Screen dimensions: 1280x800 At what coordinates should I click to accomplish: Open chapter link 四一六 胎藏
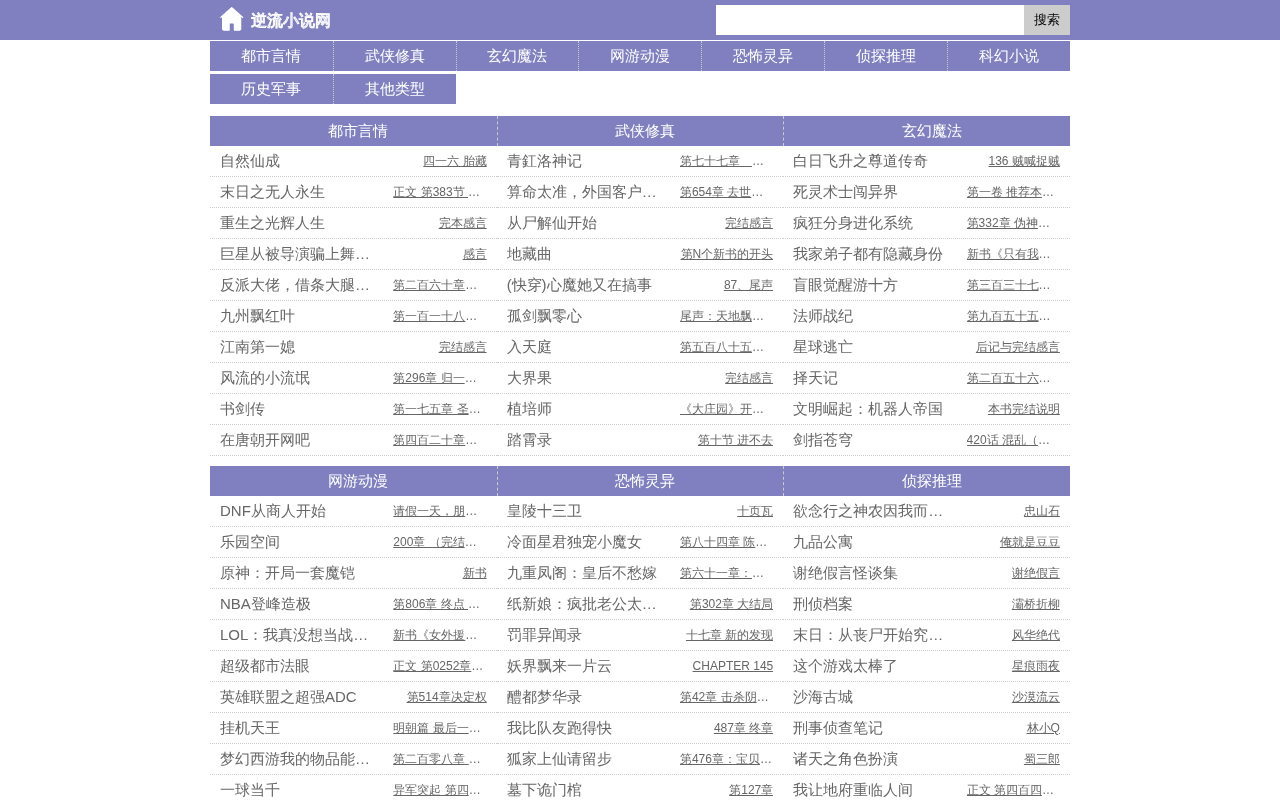click(x=455, y=161)
